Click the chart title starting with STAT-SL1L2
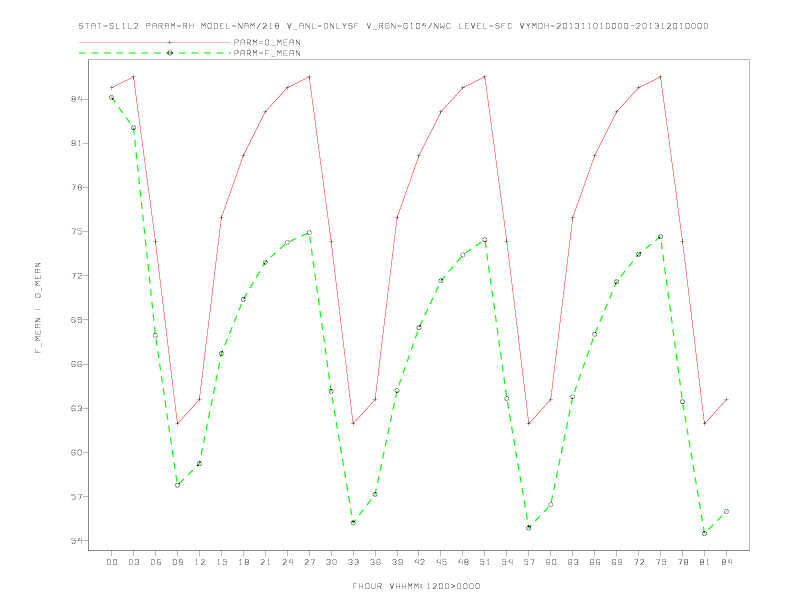 pos(393,26)
